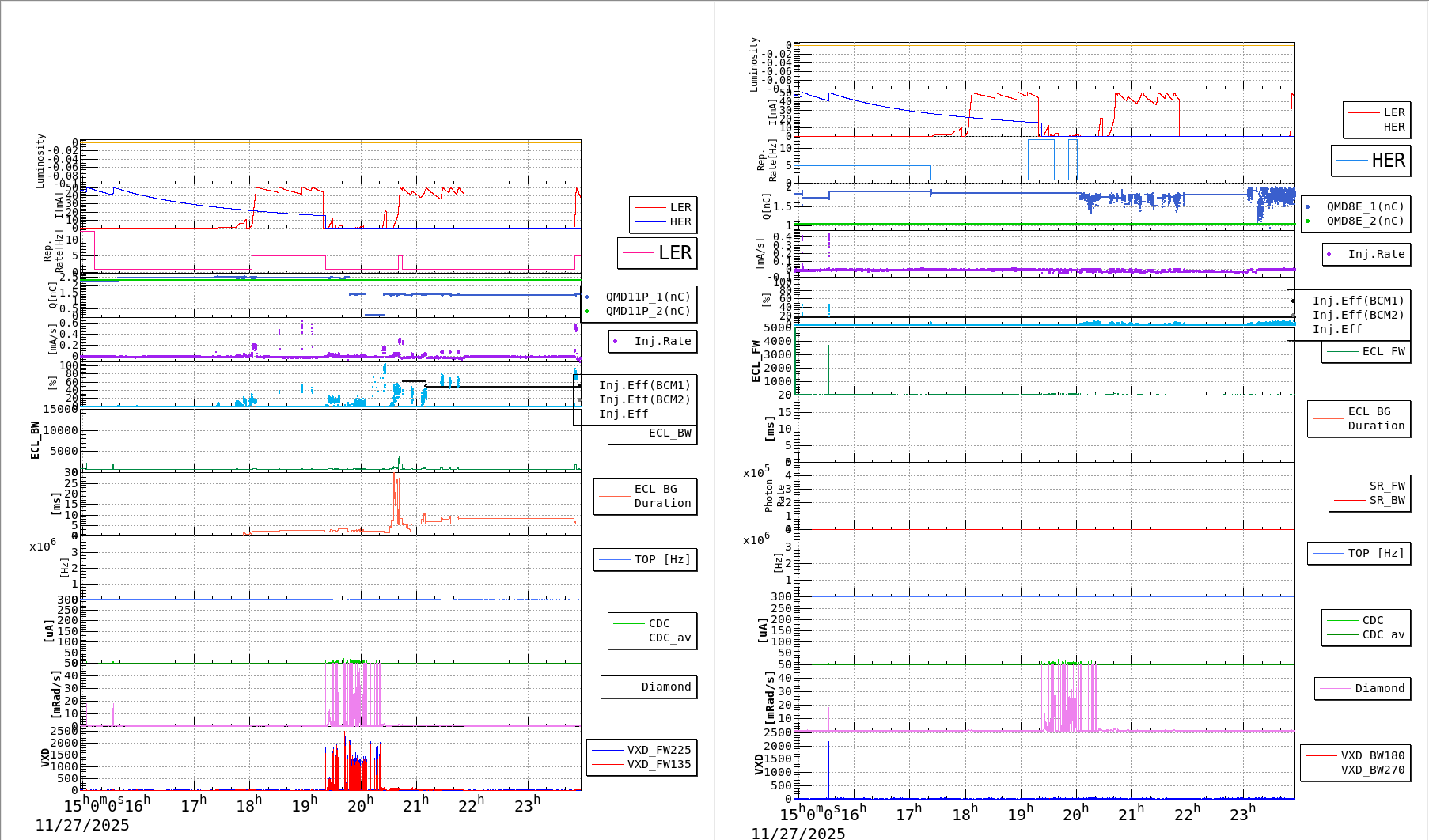Viewport: 1429px width, 840px height.
Task: Click the ECL_BW vertical axis title
Action: [x=35, y=441]
